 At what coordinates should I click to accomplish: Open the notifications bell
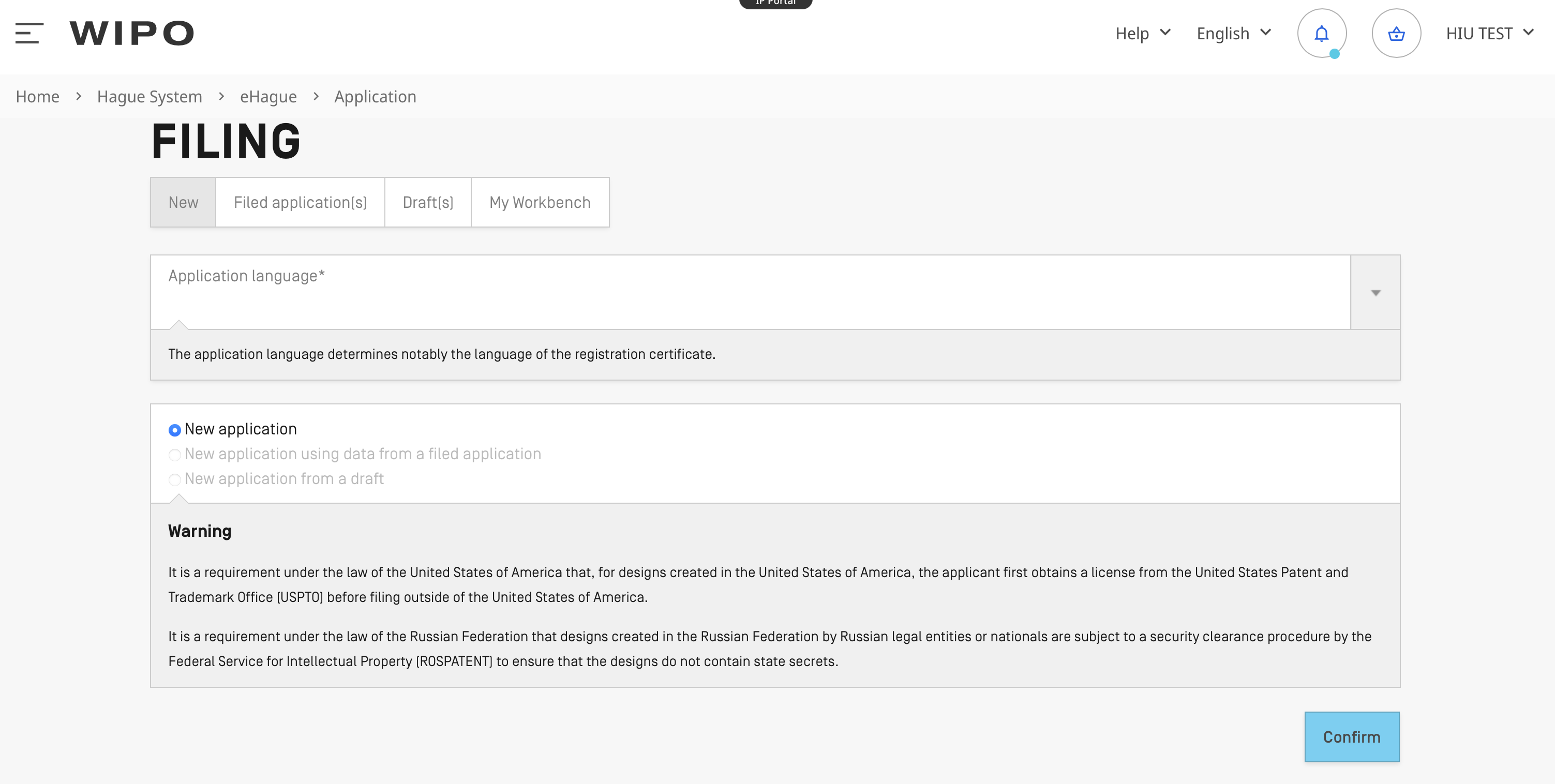click(x=1321, y=33)
